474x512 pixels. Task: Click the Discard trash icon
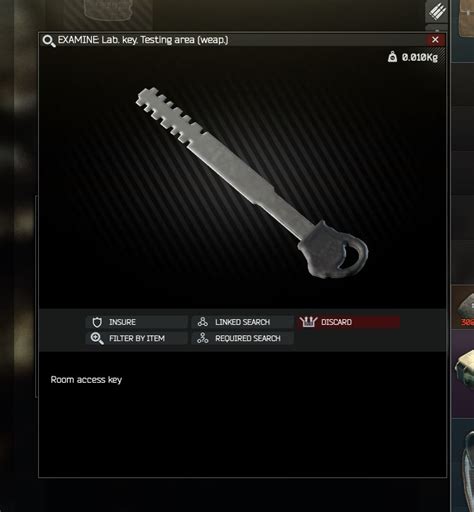tap(308, 322)
